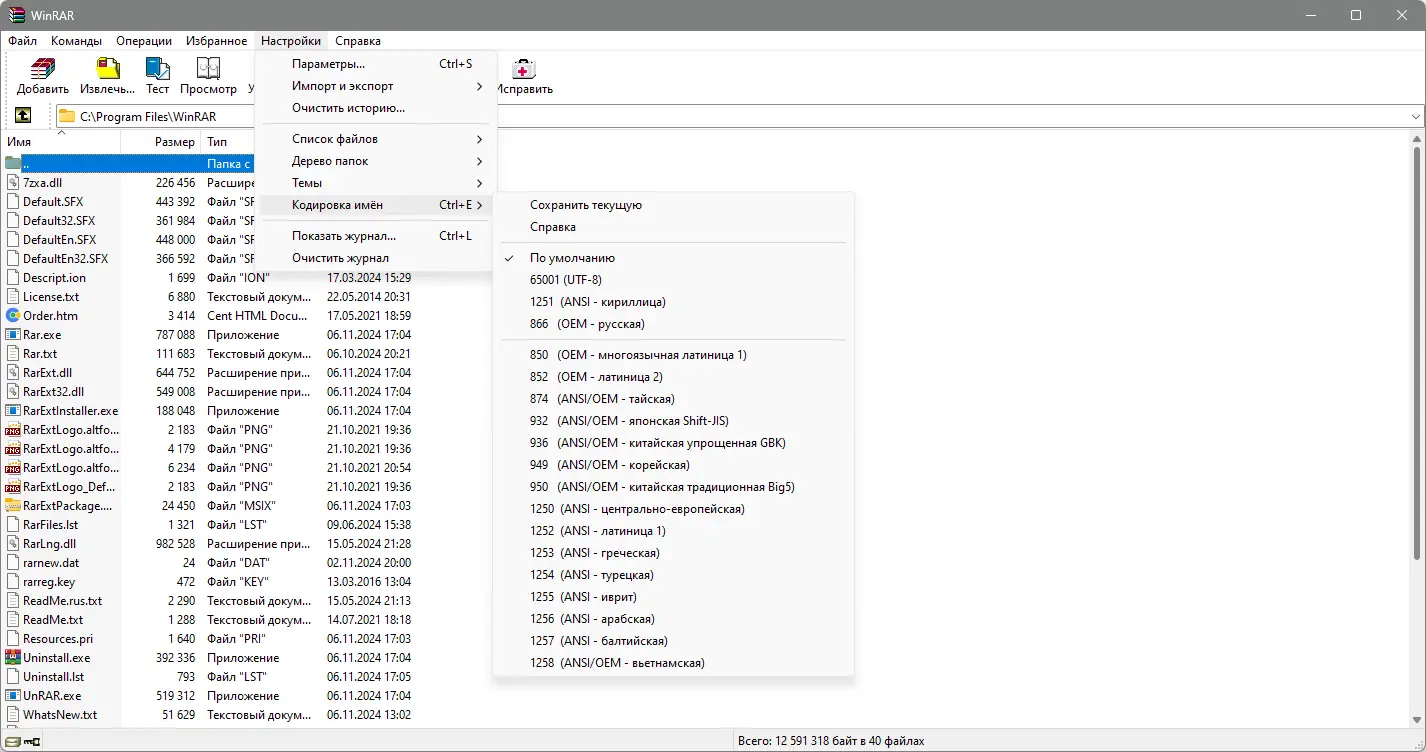Expand the Темы submenu
The image size is (1426, 752).
pos(376,183)
